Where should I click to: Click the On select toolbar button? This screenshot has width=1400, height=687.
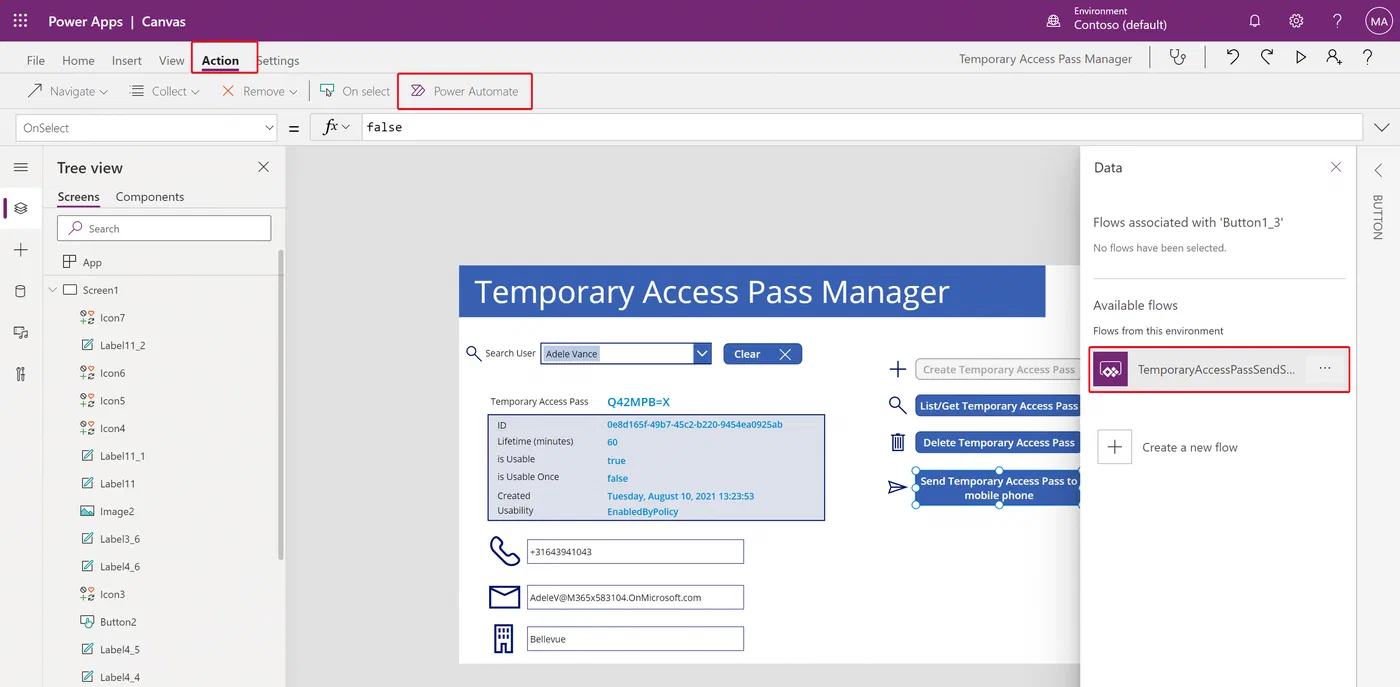[x=355, y=91]
